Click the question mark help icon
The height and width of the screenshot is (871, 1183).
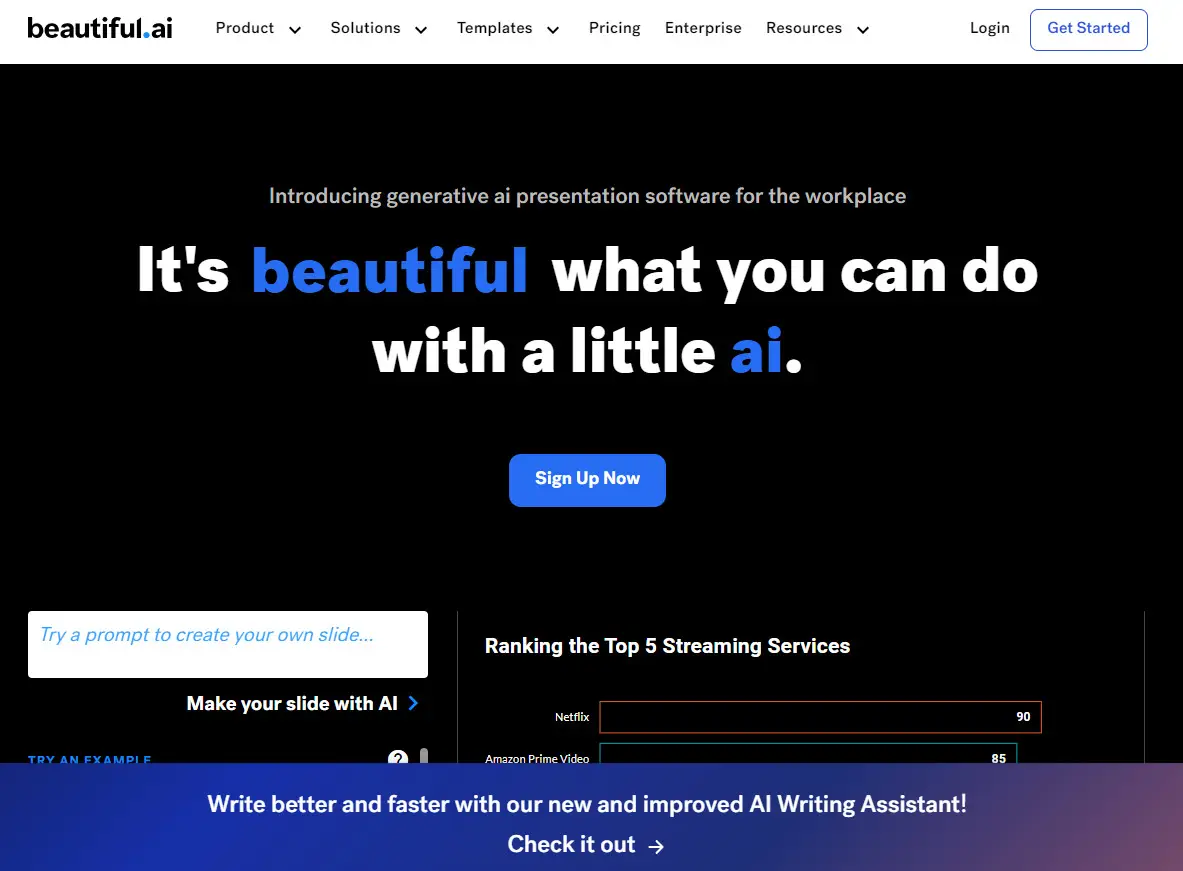coord(398,757)
